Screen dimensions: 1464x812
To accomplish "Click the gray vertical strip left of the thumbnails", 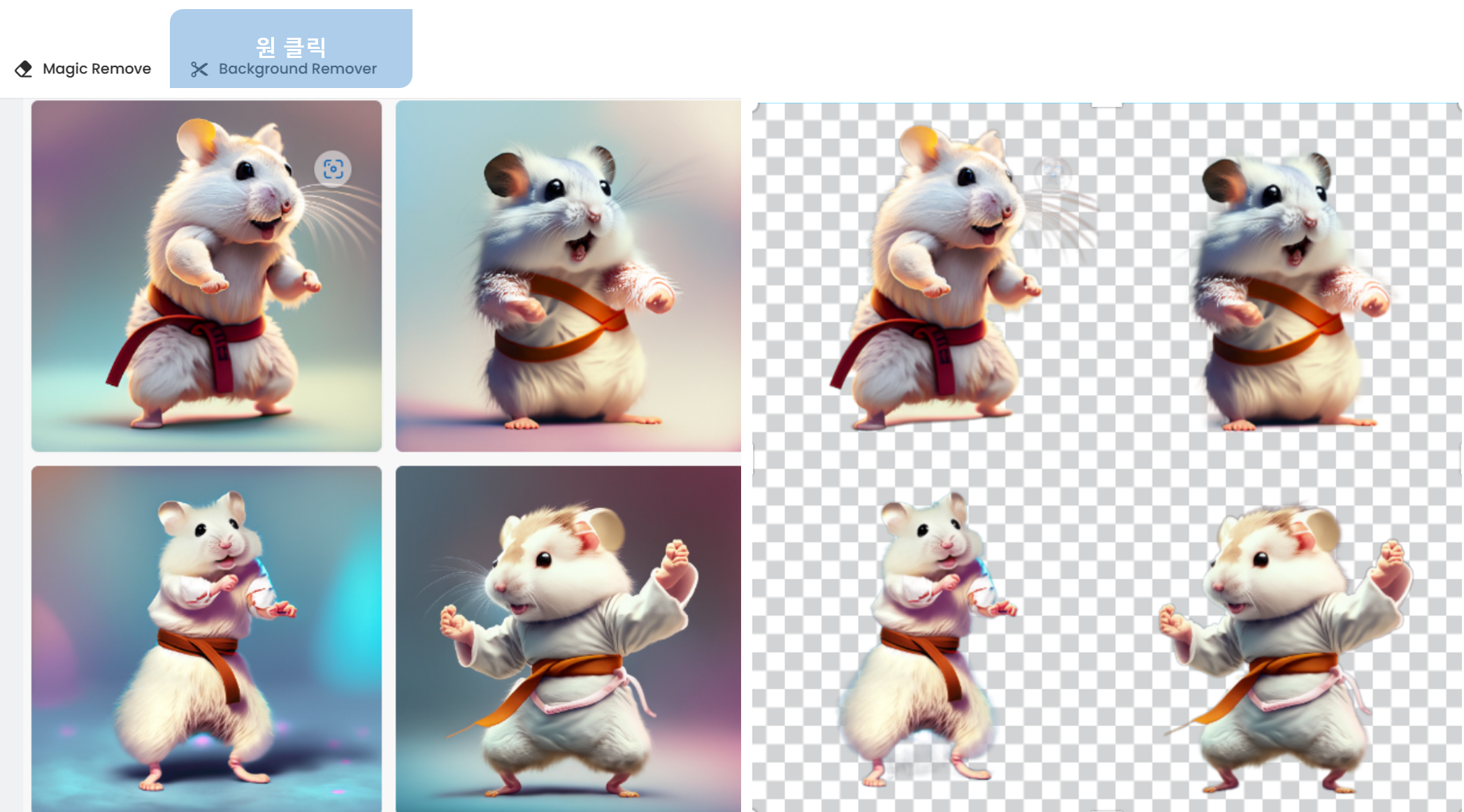I will (x=12, y=454).
